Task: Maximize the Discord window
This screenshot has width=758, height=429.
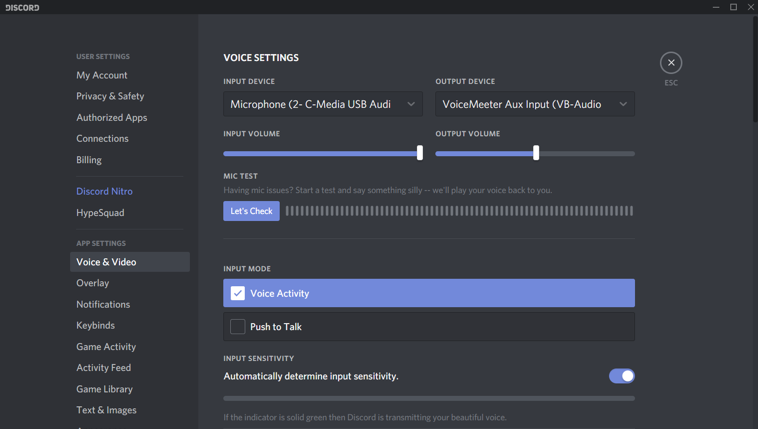Action: pos(733,7)
